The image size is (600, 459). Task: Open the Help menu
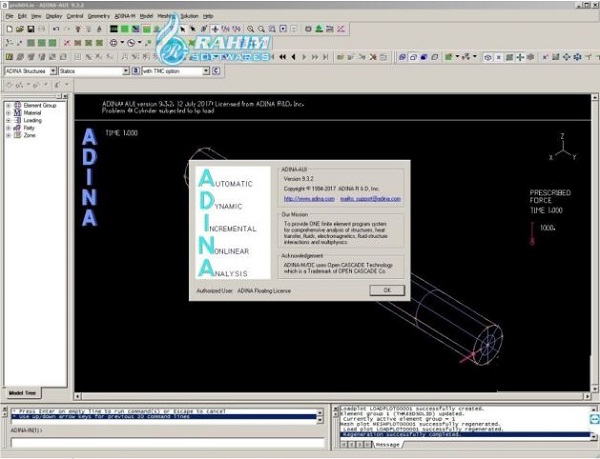pyautogui.click(x=208, y=16)
